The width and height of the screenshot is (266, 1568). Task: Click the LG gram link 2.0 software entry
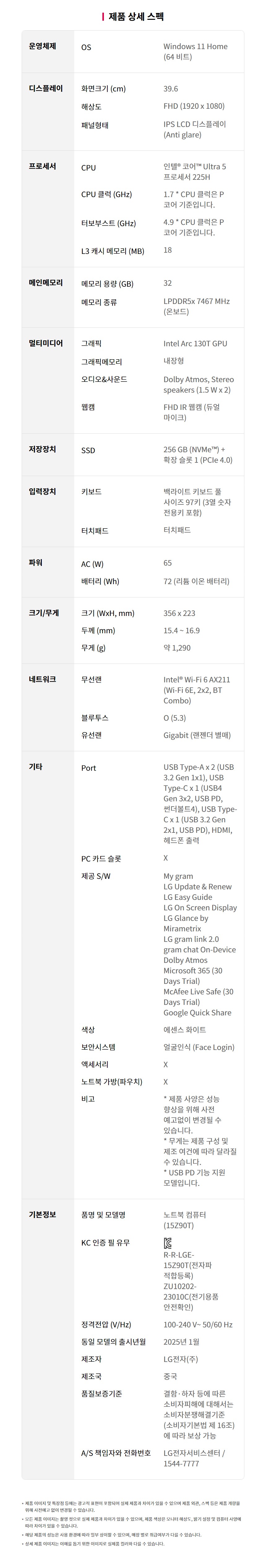(x=191, y=939)
